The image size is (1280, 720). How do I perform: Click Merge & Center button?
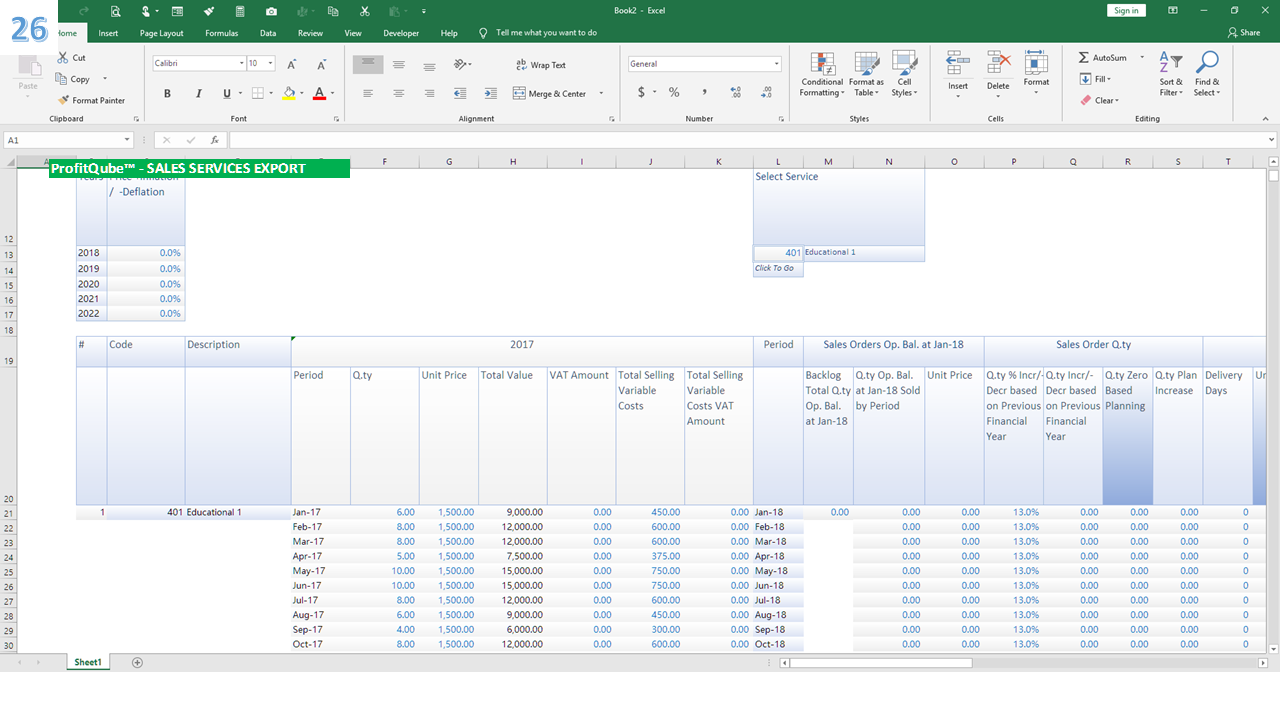pos(551,94)
